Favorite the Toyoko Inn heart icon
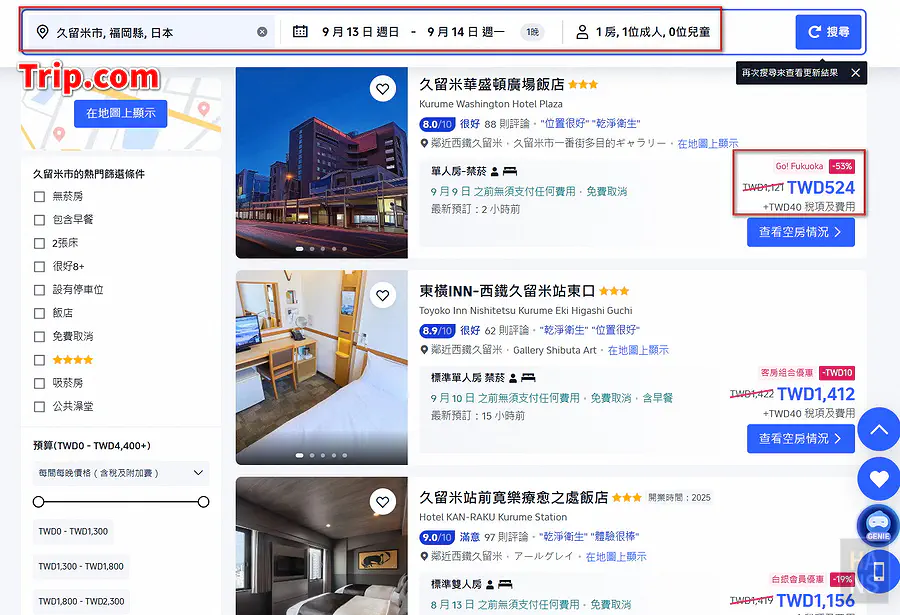The image size is (900, 615). click(383, 296)
